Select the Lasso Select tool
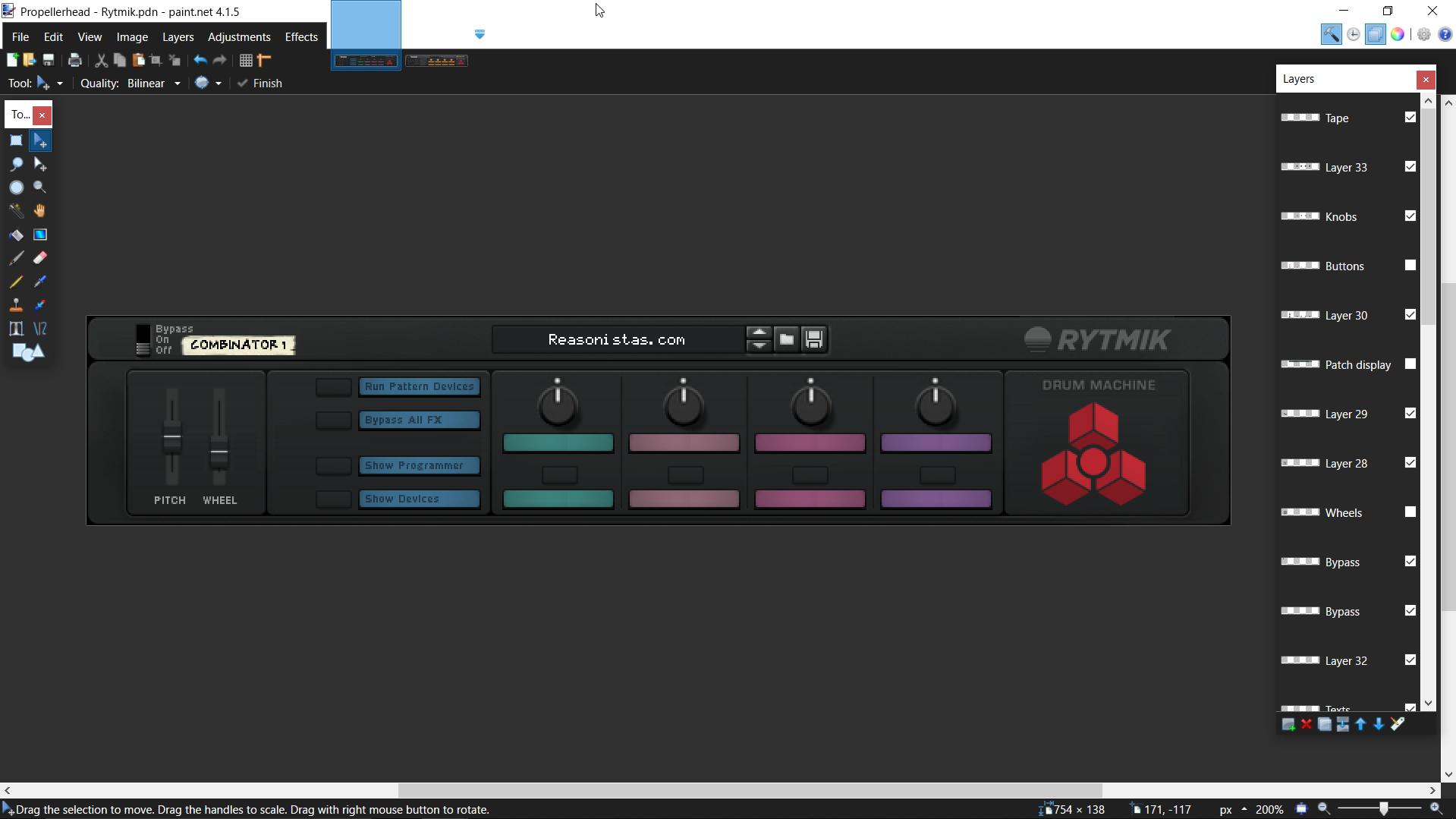Image resolution: width=1456 pixels, height=819 pixels. [16, 164]
